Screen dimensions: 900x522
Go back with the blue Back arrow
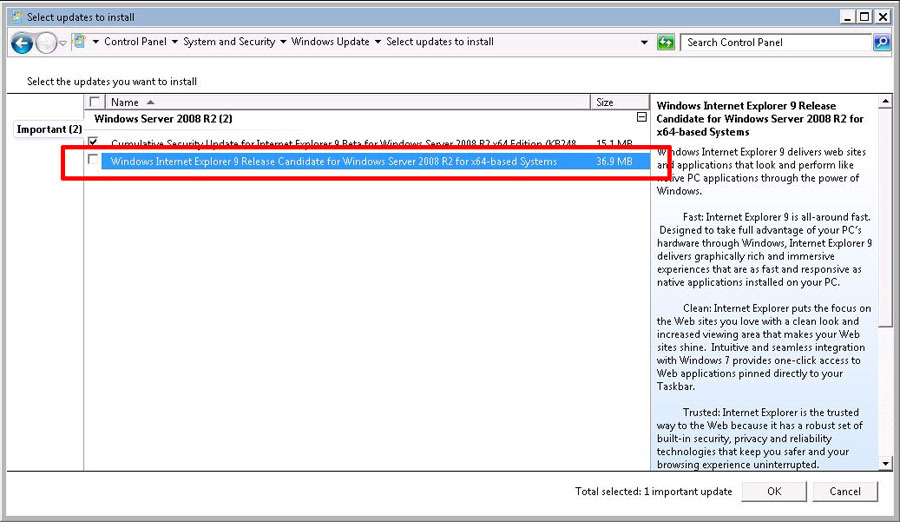coord(22,43)
